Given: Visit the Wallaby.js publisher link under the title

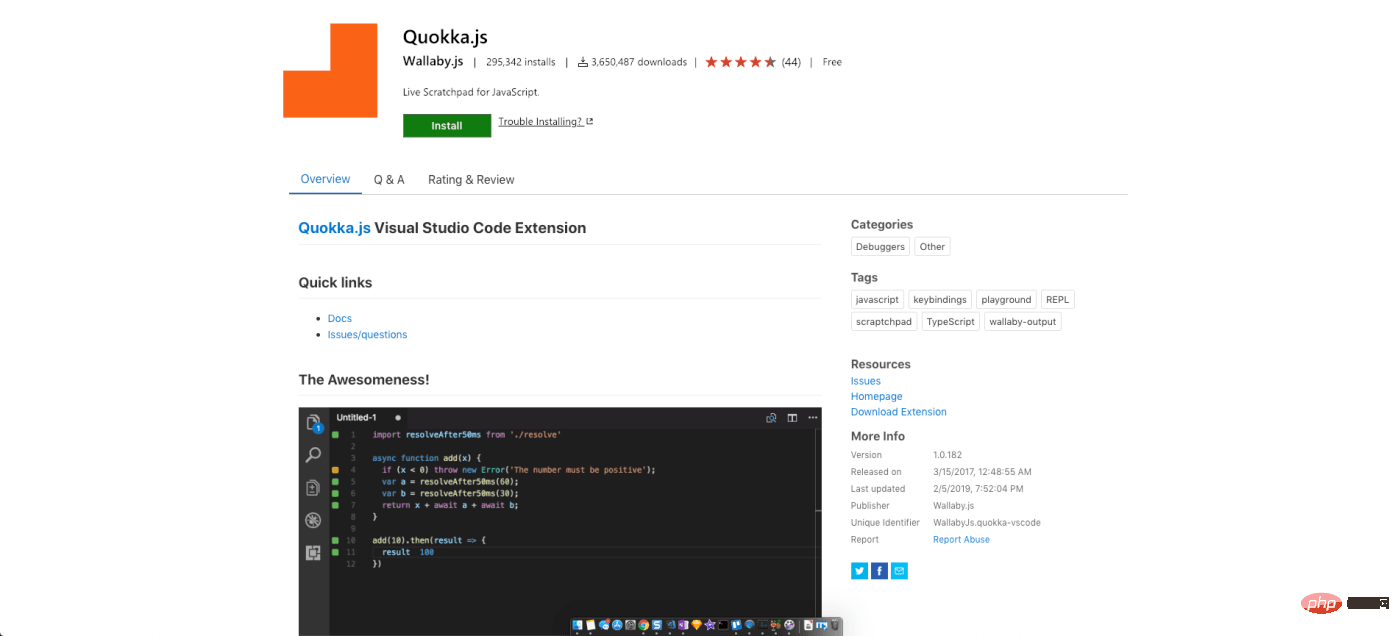Looking at the screenshot, I should 433,62.
